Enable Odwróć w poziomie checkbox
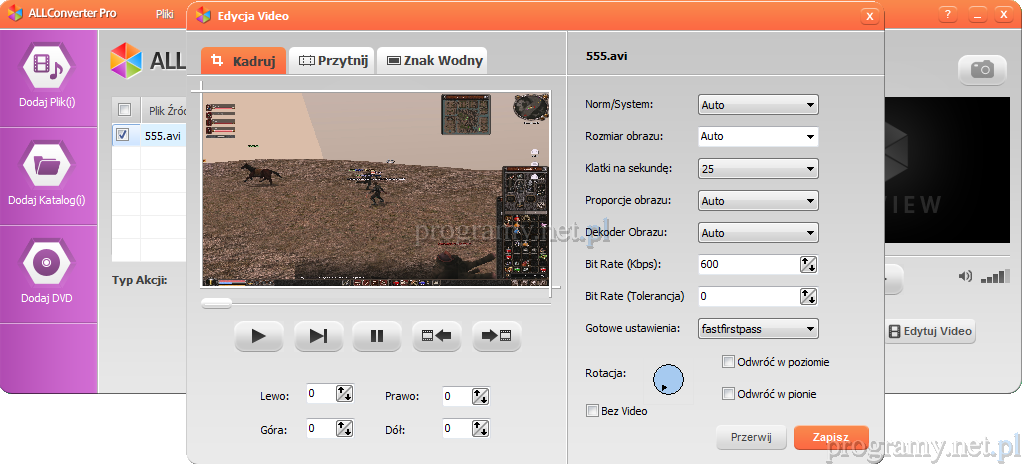The image size is (1022, 464). pyautogui.click(x=729, y=362)
